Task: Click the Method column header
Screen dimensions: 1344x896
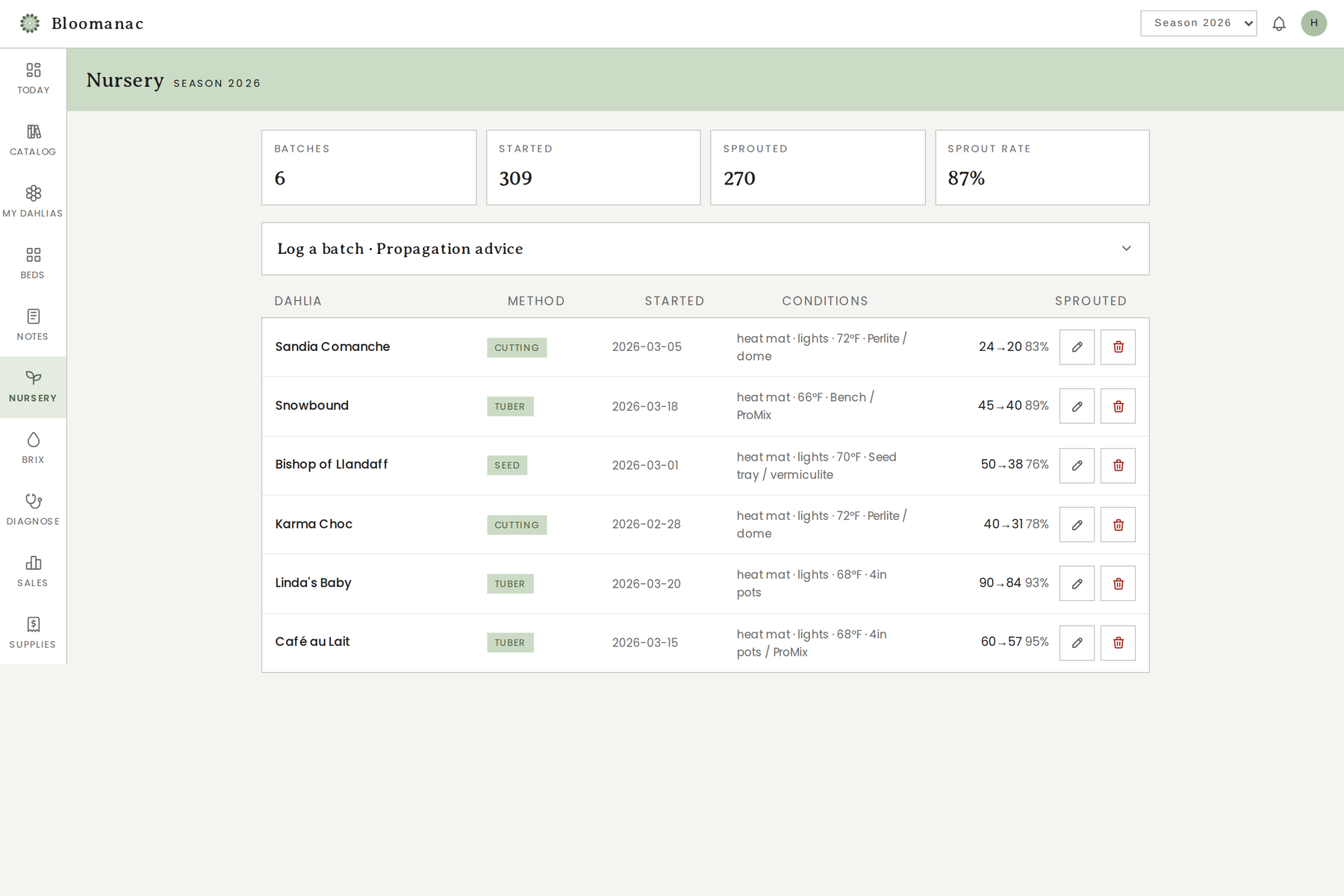Action: [536, 301]
